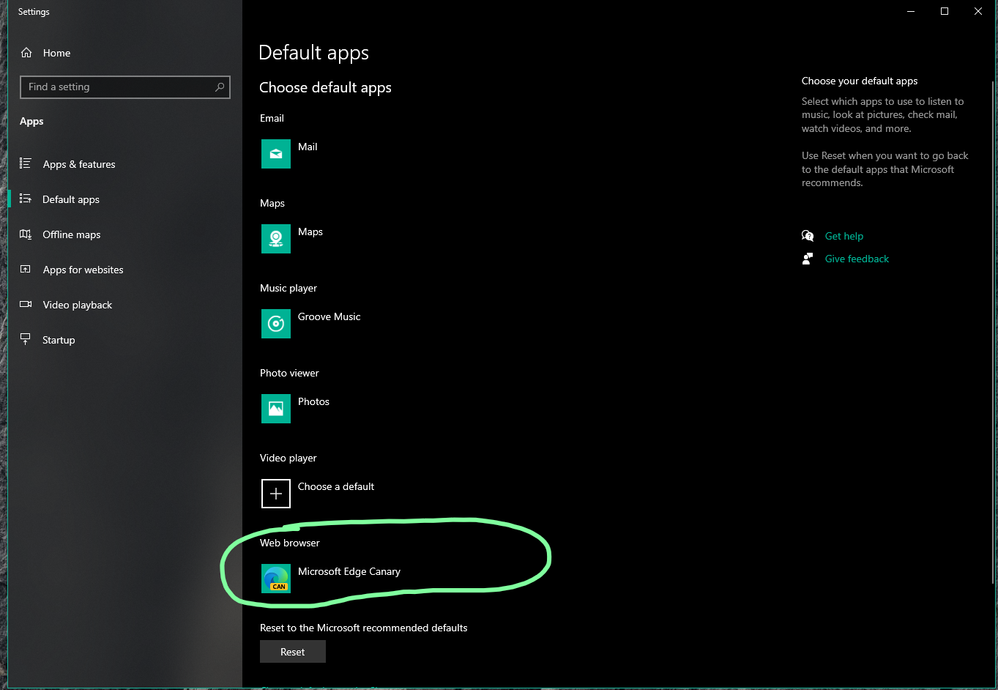
Task: Click the Get help chat icon
Action: [x=808, y=236]
